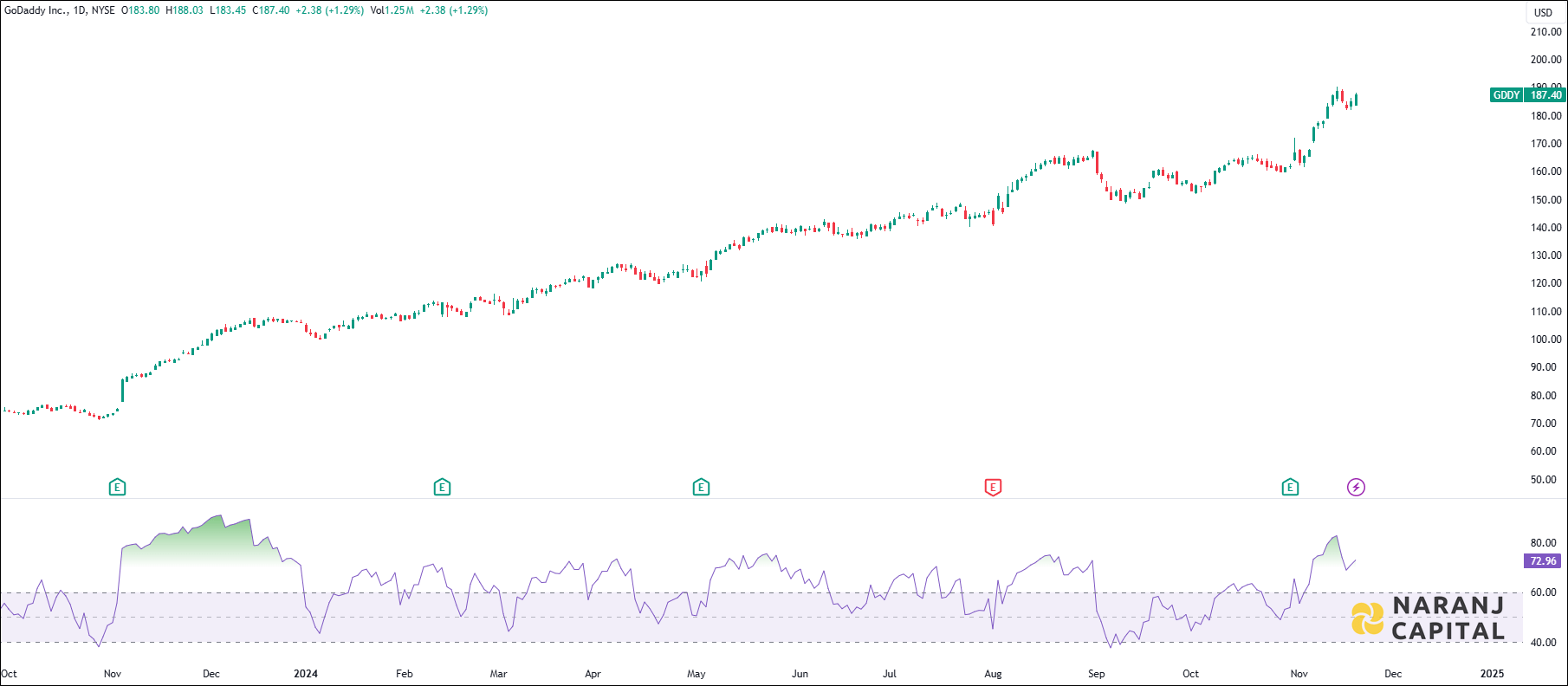The width and height of the screenshot is (1568, 686).
Task: Click the 210.00 price axis label
Action: tap(1545, 32)
